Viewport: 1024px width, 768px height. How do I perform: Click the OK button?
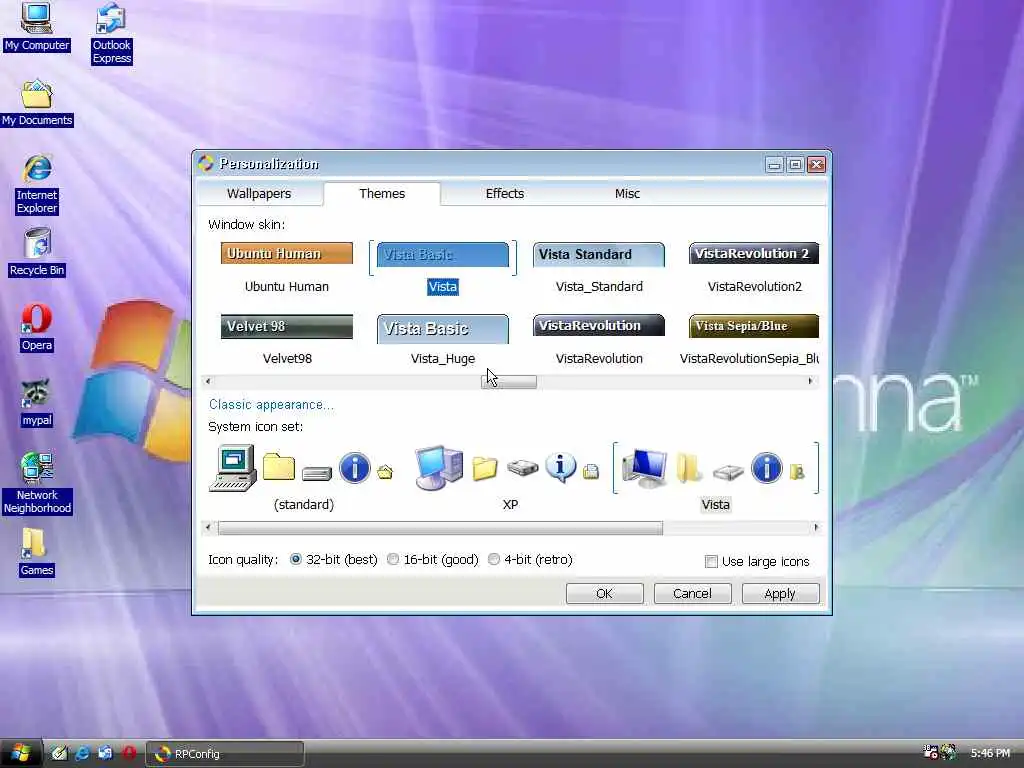(x=604, y=594)
